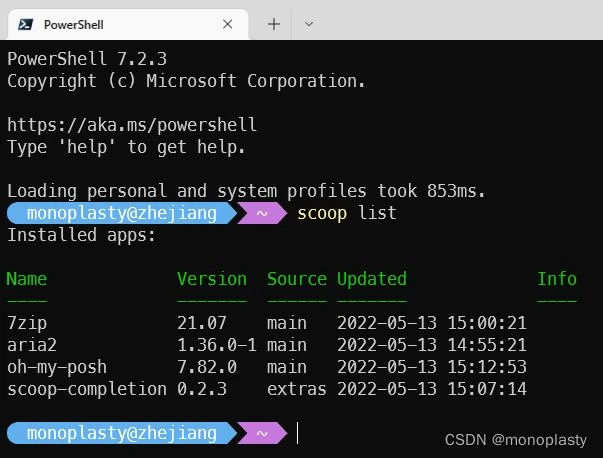Click the PowerShell icon on the tab
The image size is (603, 458).
coord(24,24)
